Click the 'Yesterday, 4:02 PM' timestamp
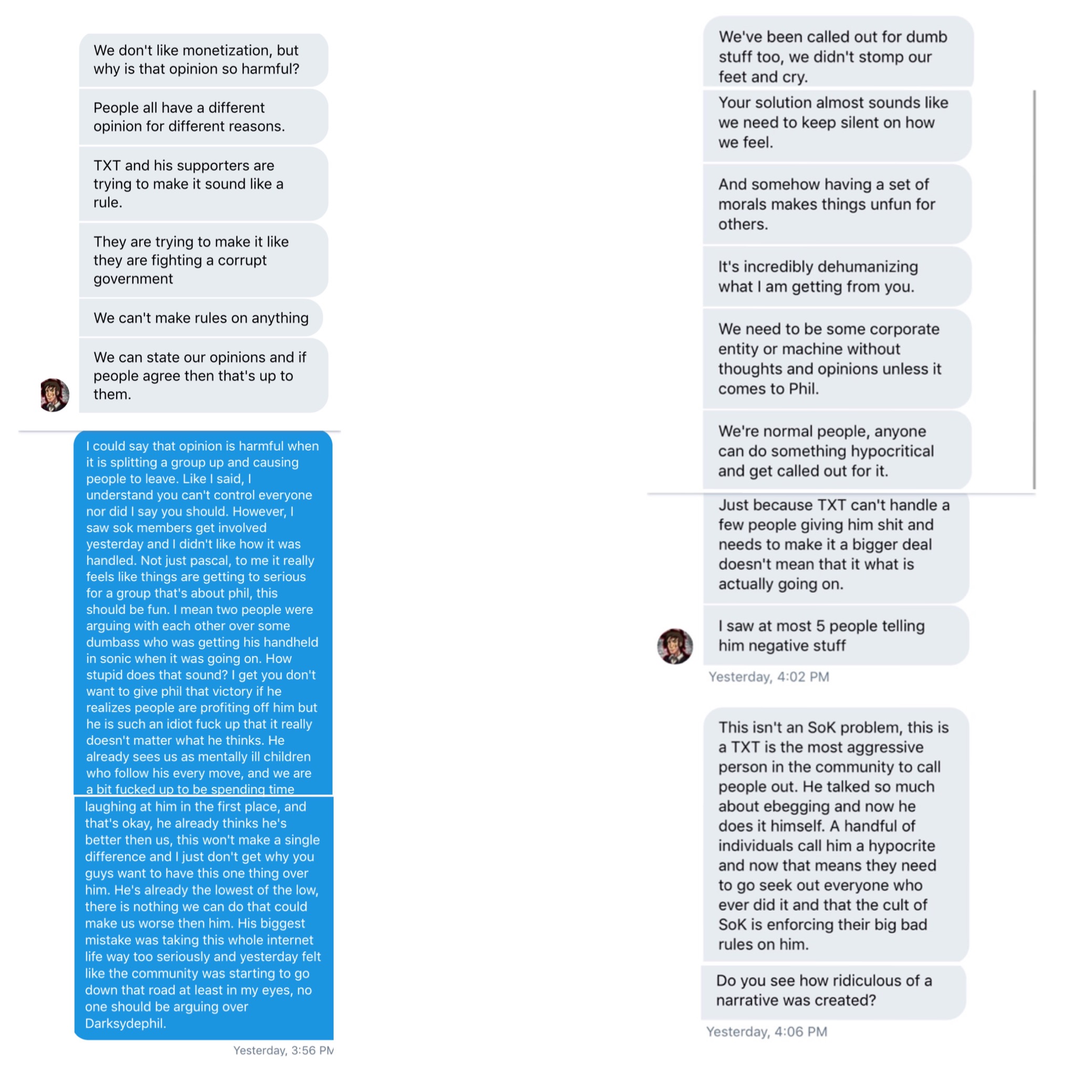1092x1092 pixels. (x=769, y=676)
